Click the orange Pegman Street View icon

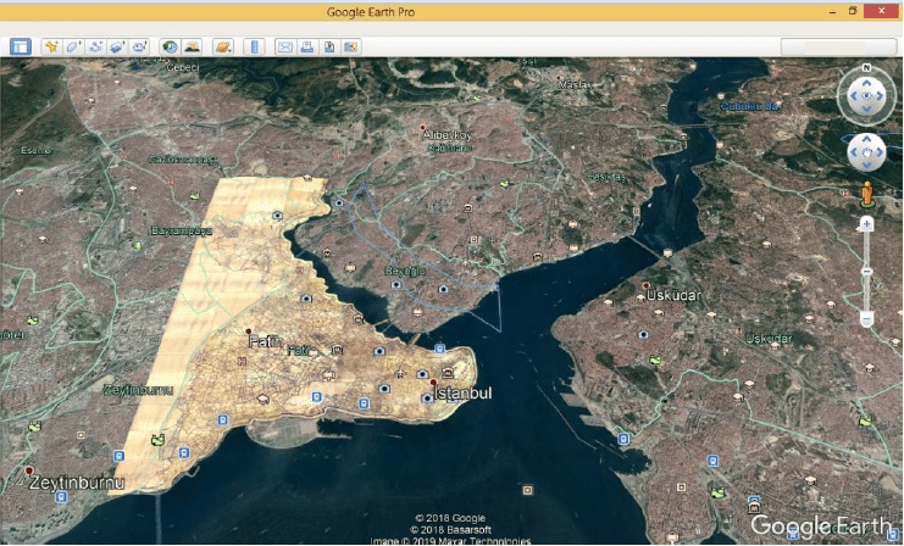(x=866, y=193)
